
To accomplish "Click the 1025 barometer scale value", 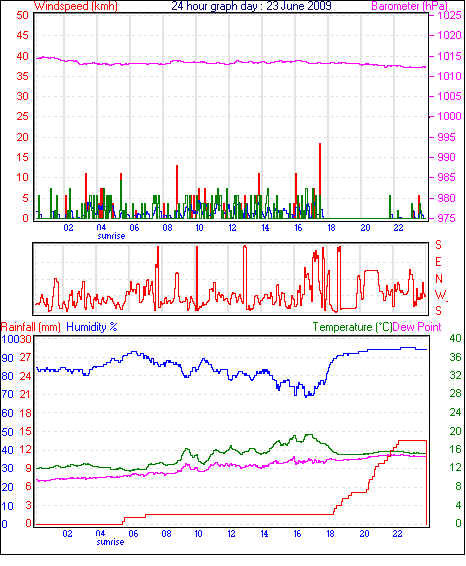I will (449, 16).
